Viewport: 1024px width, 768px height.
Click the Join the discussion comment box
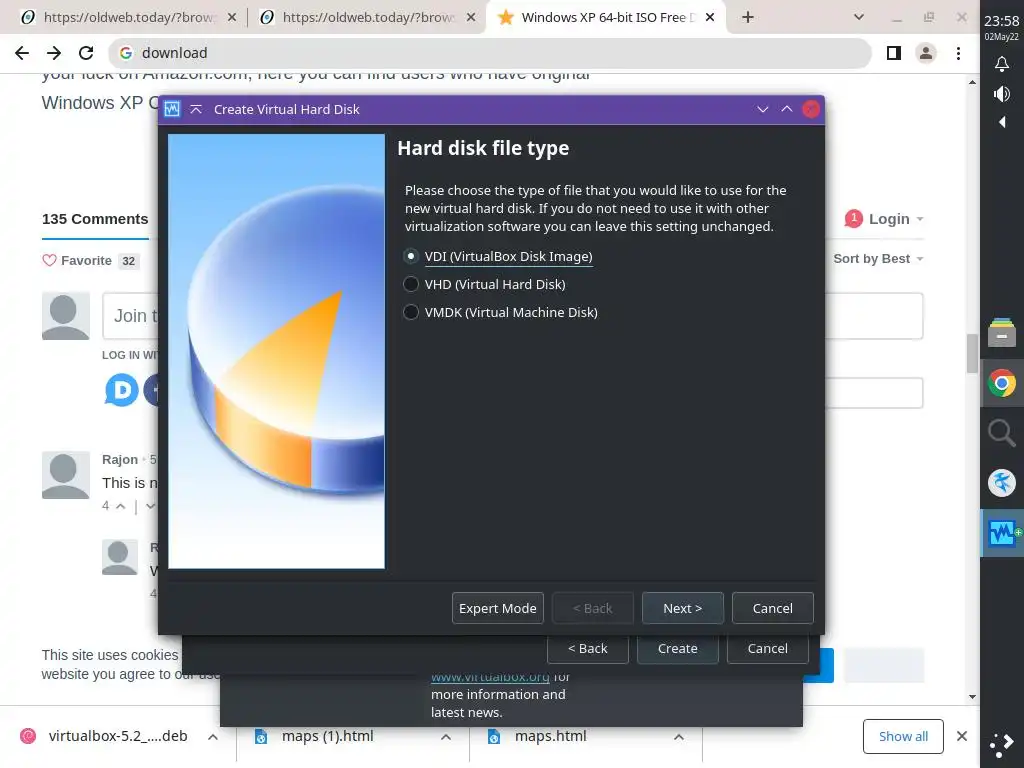pos(131,316)
